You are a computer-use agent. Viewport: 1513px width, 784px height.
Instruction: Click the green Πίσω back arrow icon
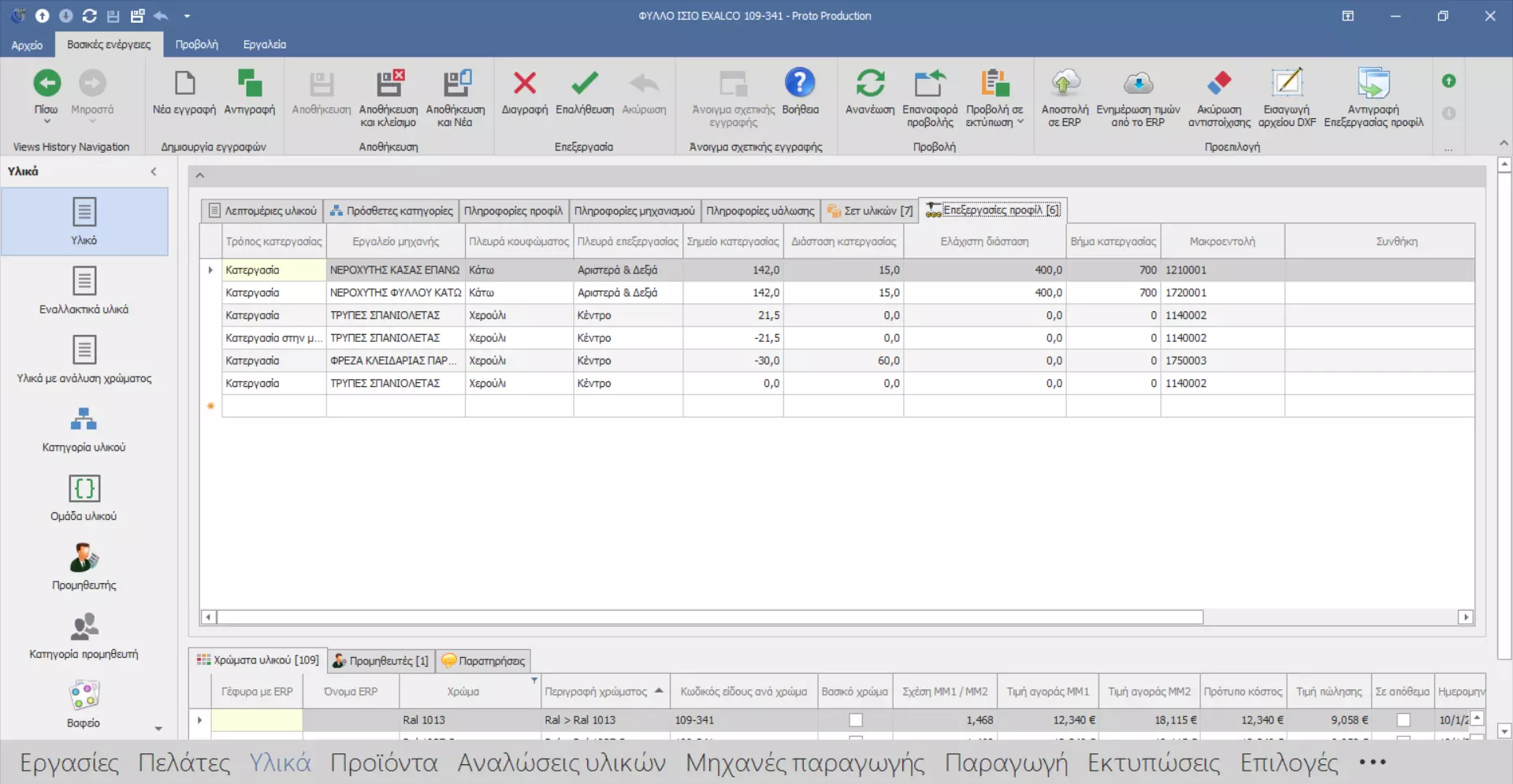pos(46,84)
